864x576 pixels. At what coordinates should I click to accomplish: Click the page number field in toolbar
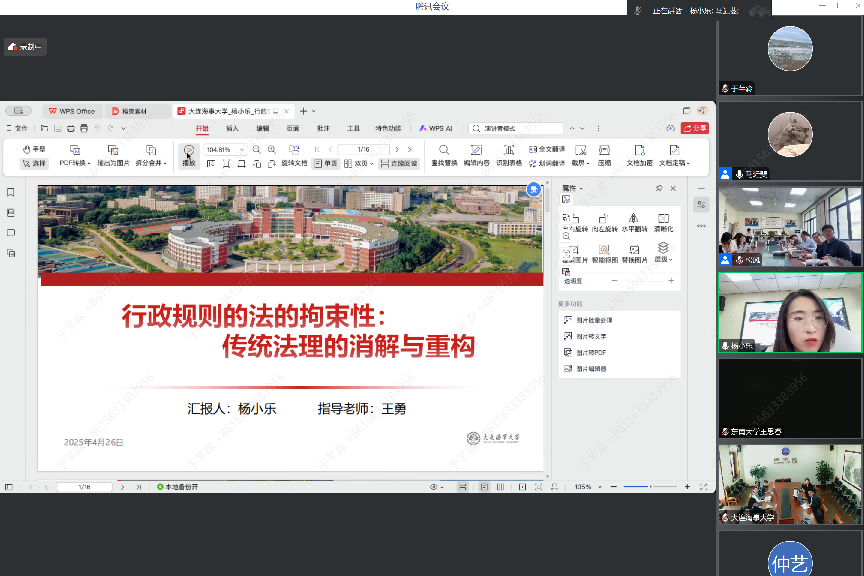pos(362,149)
